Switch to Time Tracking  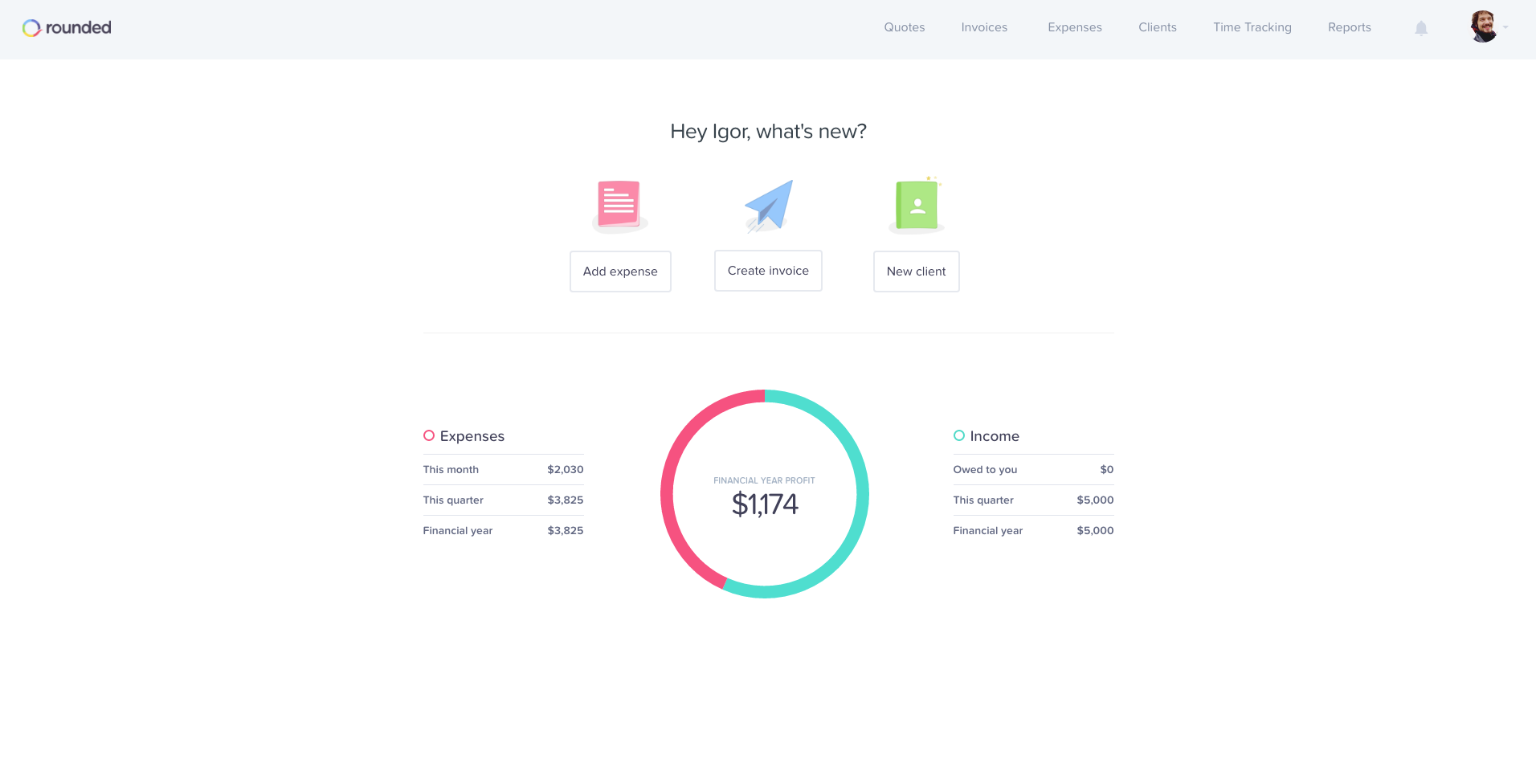point(1252,27)
